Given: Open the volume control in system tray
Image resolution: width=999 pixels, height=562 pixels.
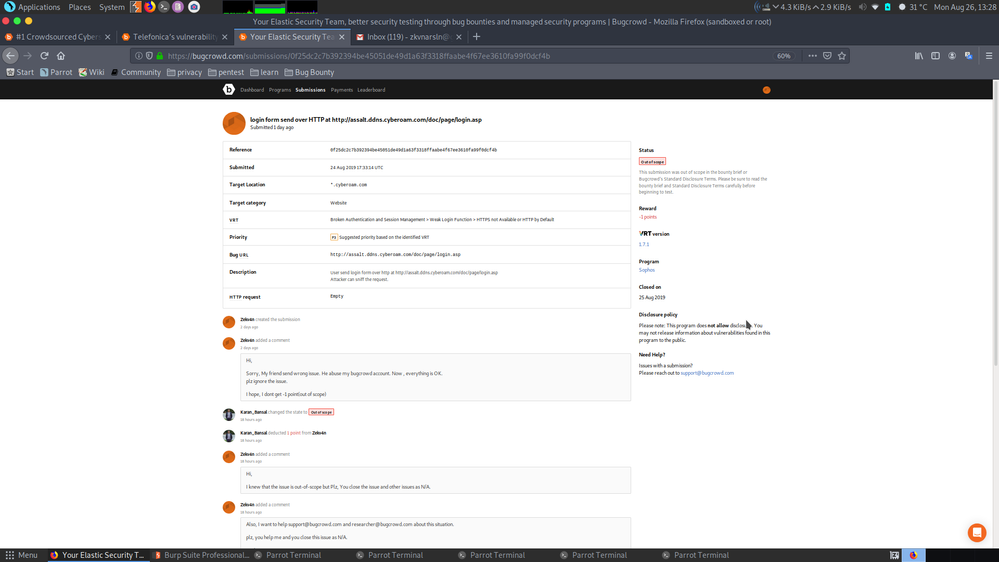Looking at the screenshot, I should [x=862, y=7].
